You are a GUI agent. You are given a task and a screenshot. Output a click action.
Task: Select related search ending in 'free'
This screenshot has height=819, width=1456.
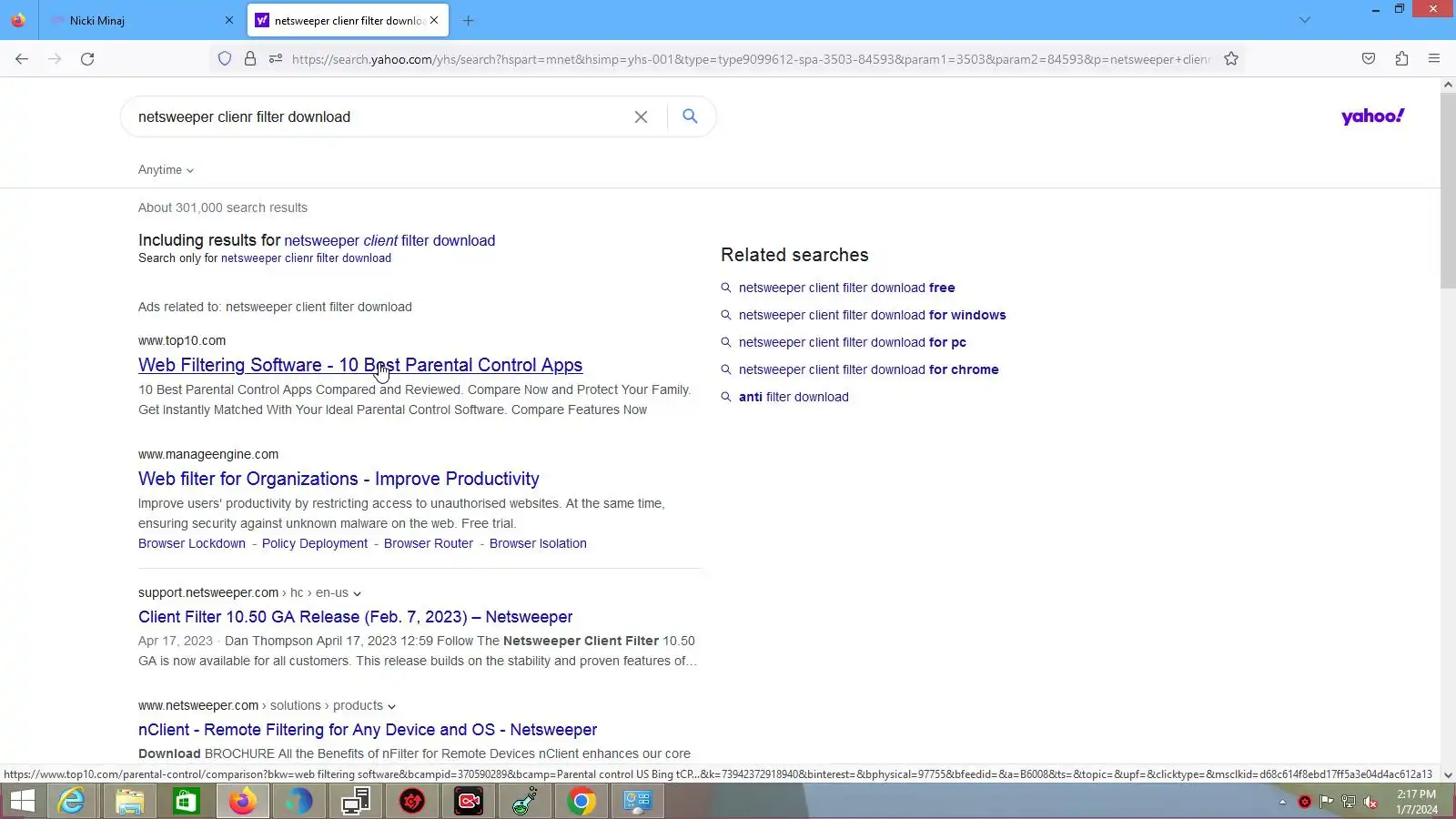[846, 288]
